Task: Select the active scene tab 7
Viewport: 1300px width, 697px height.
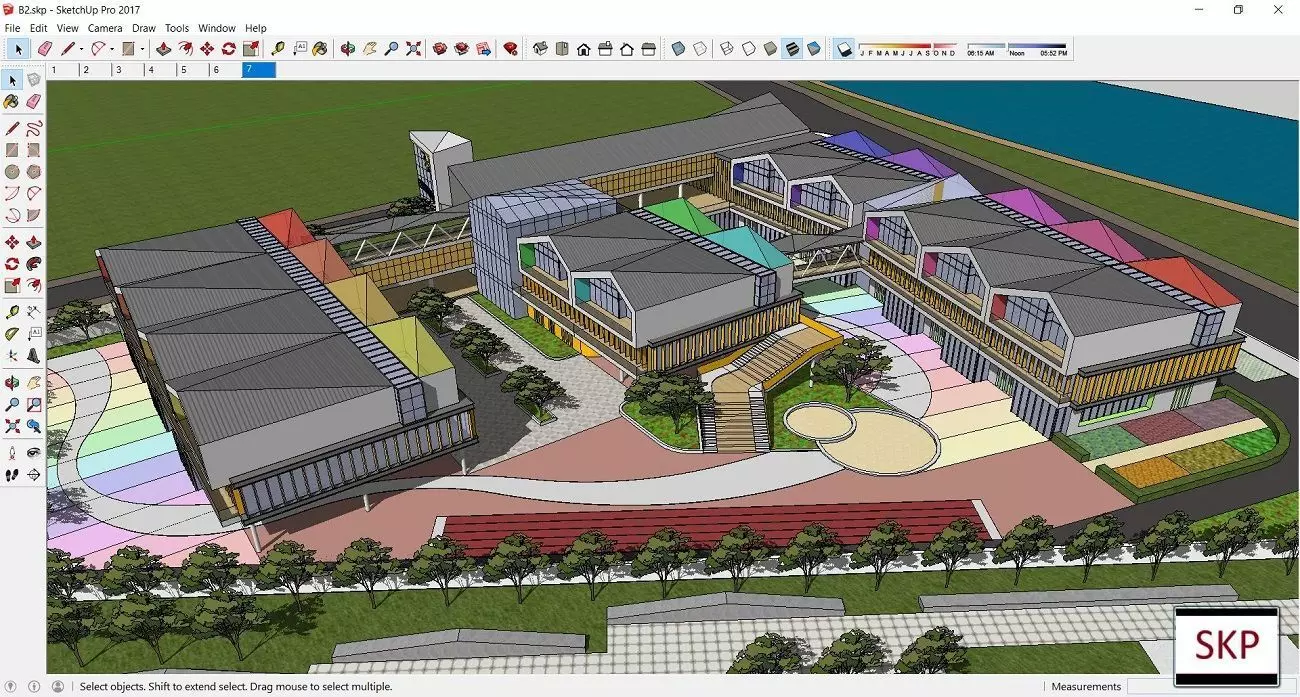Action: pos(259,70)
